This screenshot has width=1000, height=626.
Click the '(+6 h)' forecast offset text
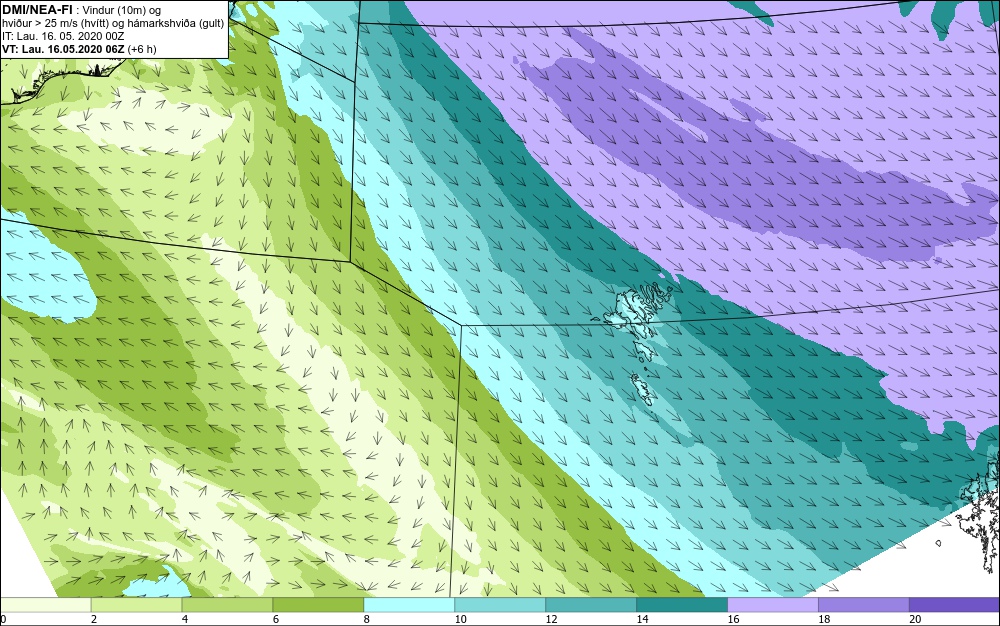point(142,49)
